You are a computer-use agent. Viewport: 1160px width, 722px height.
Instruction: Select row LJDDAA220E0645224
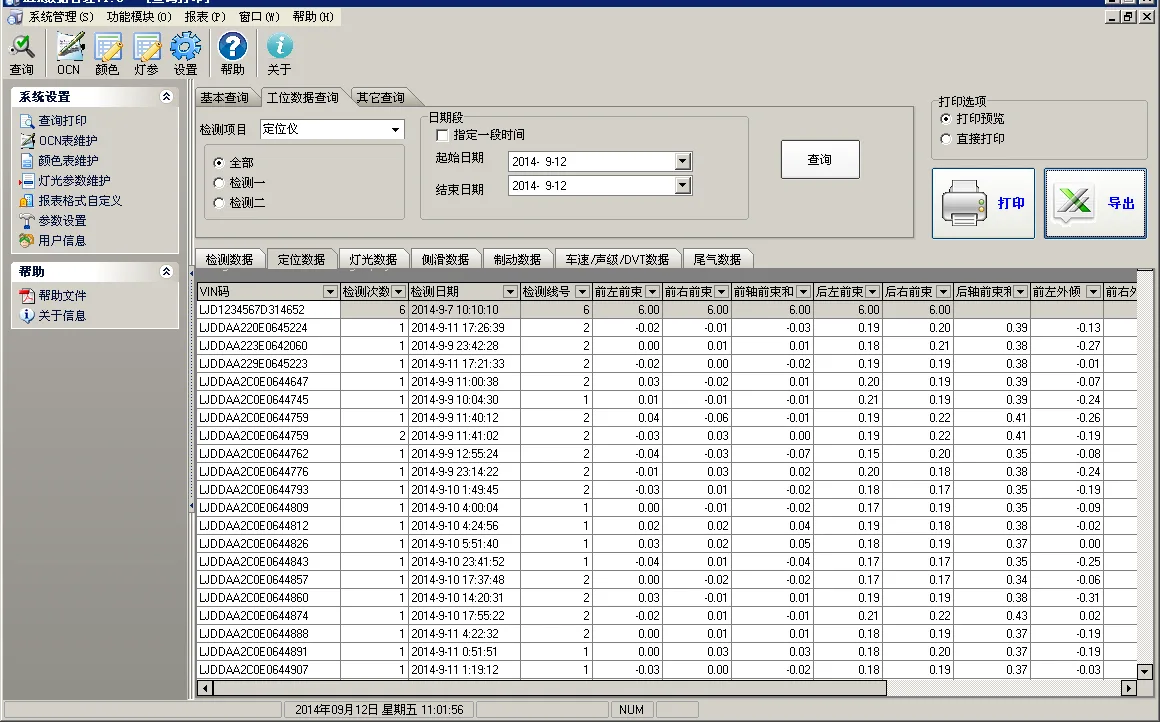coord(667,328)
